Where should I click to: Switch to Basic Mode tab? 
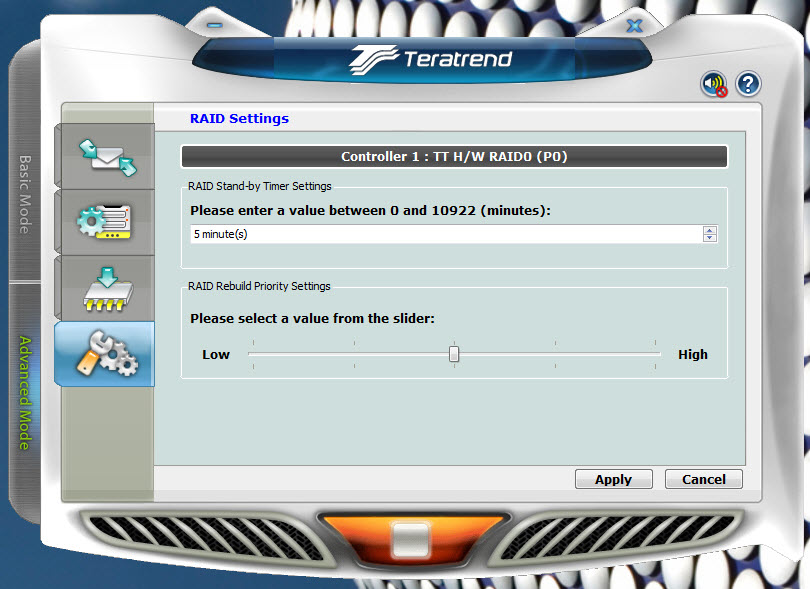pos(24,194)
